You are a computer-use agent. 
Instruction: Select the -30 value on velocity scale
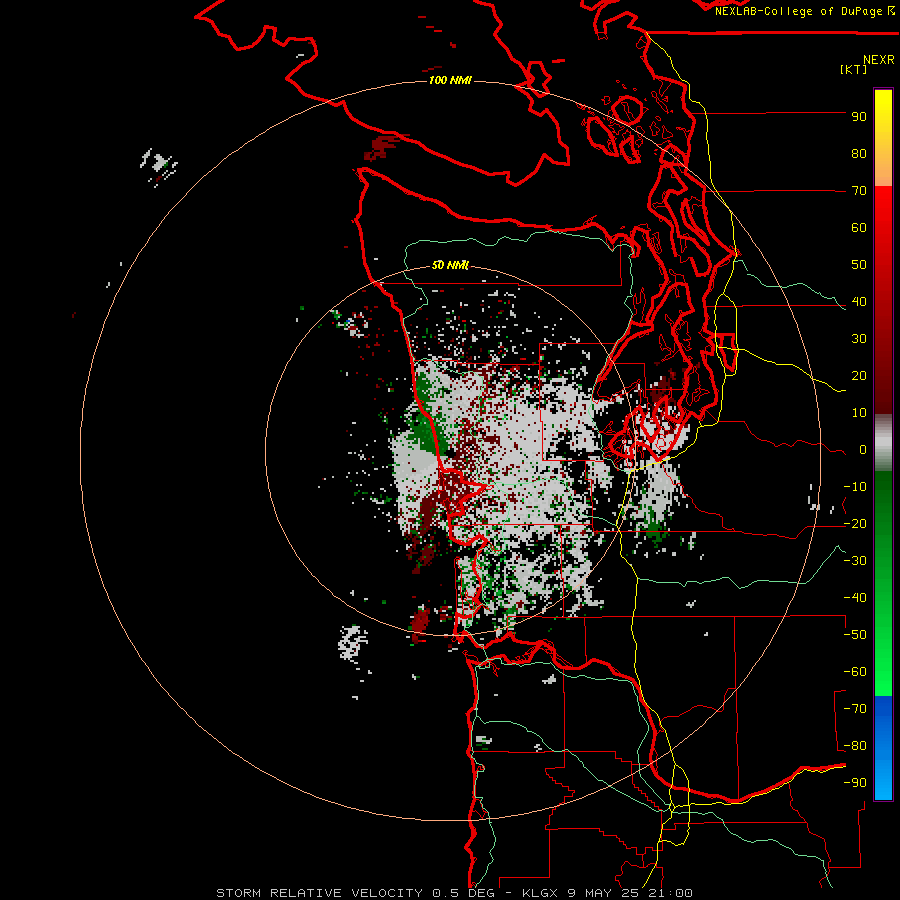[x=855, y=561]
